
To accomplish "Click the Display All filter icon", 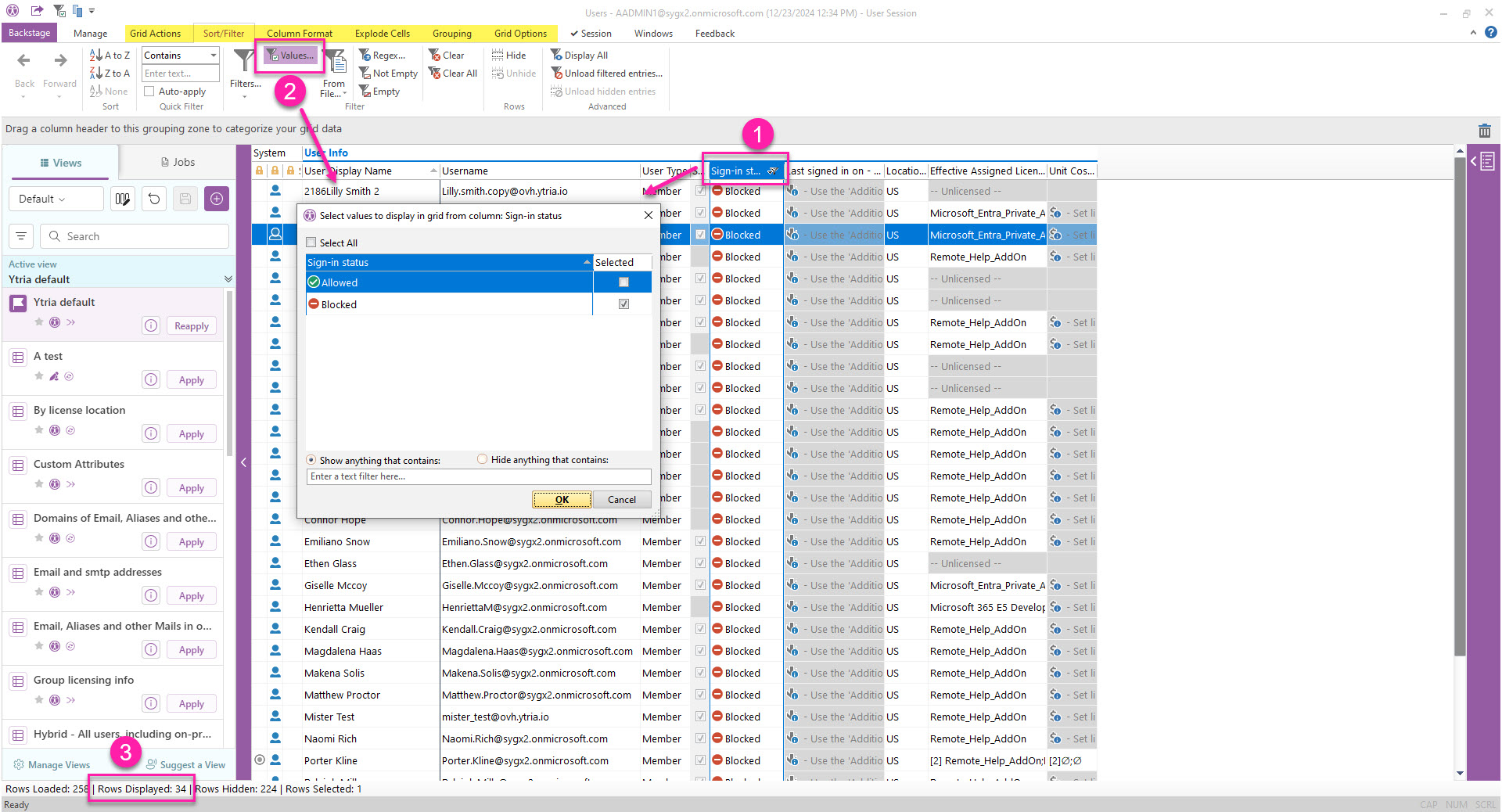I will click(556, 56).
